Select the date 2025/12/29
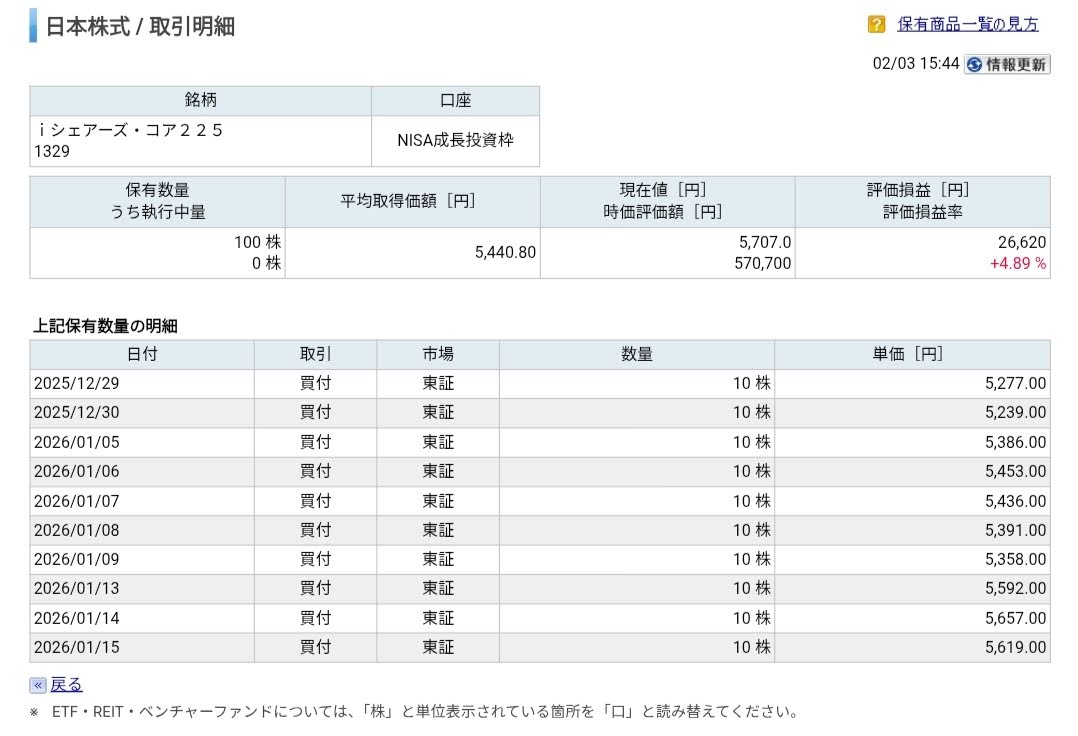This screenshot has height=736, width=1078. coord(76,383)
